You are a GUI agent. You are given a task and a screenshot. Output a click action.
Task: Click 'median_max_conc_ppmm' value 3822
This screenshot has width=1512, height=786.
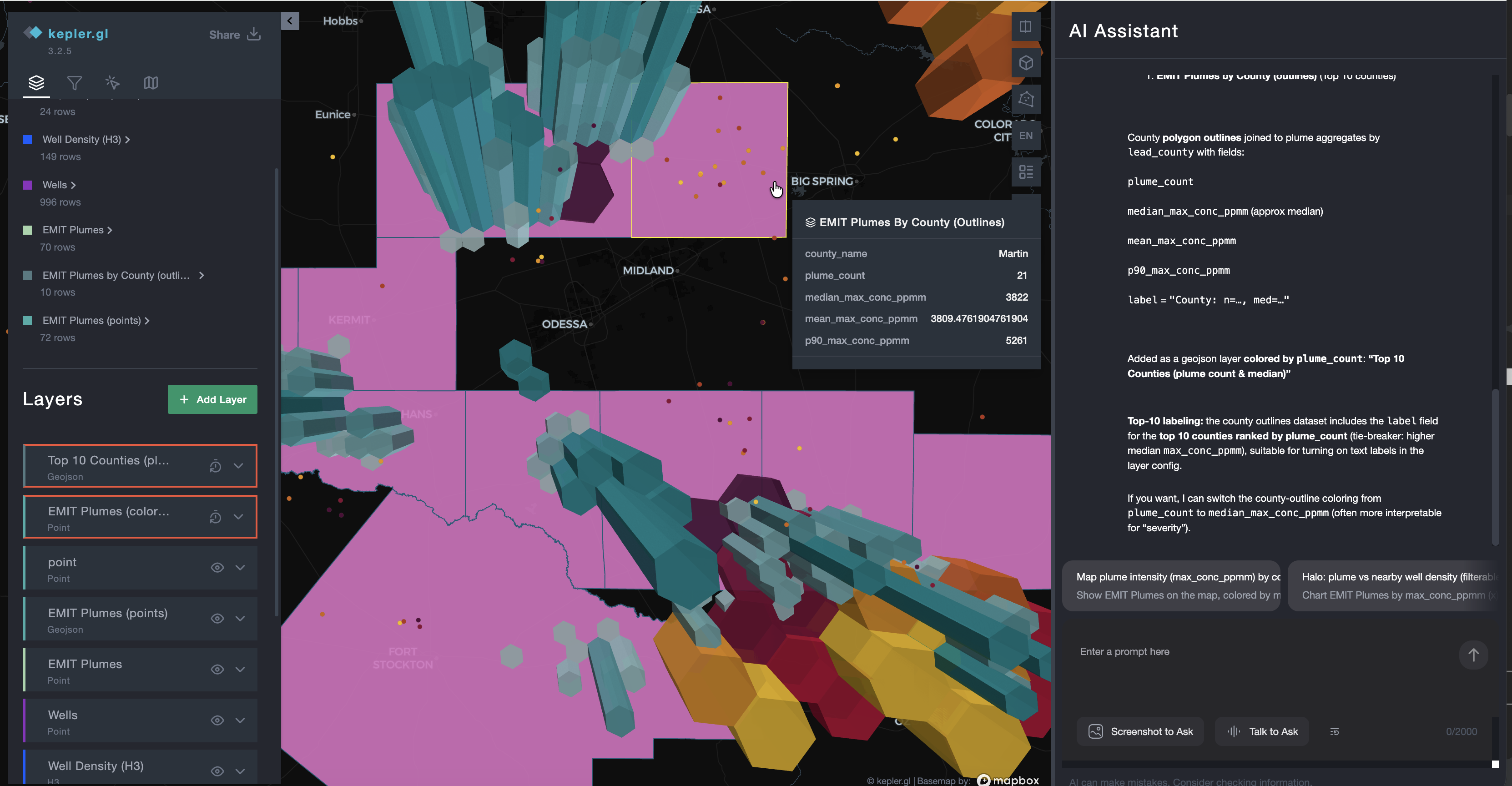tap(1016, 297)
